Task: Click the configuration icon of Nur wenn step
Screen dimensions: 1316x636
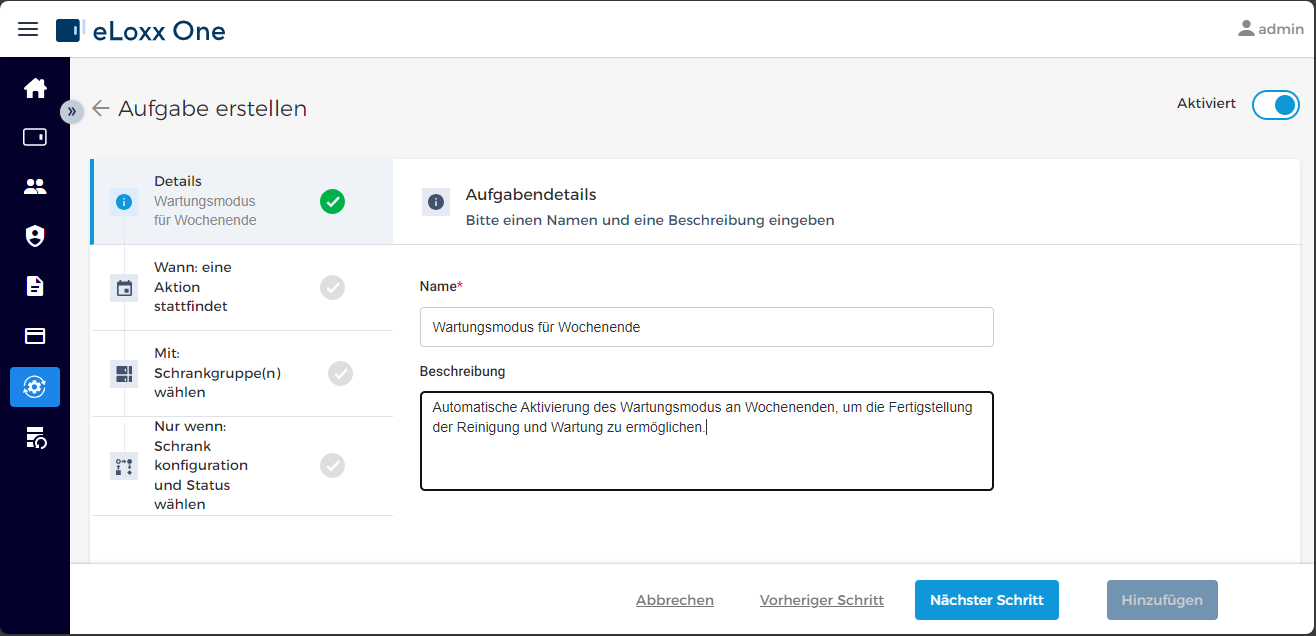Action: click(124, 466)
